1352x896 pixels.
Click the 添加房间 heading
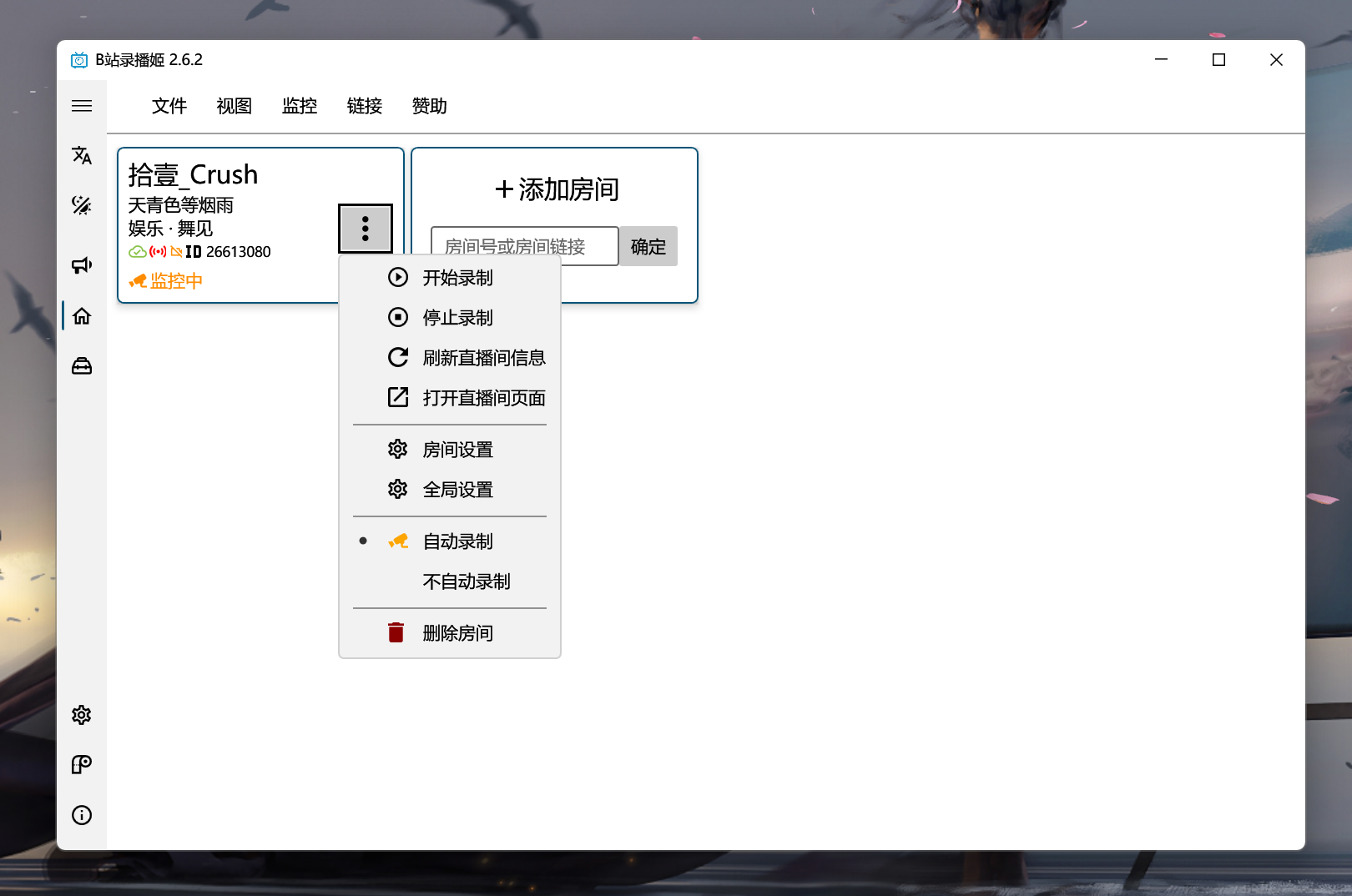pos(557,189)
